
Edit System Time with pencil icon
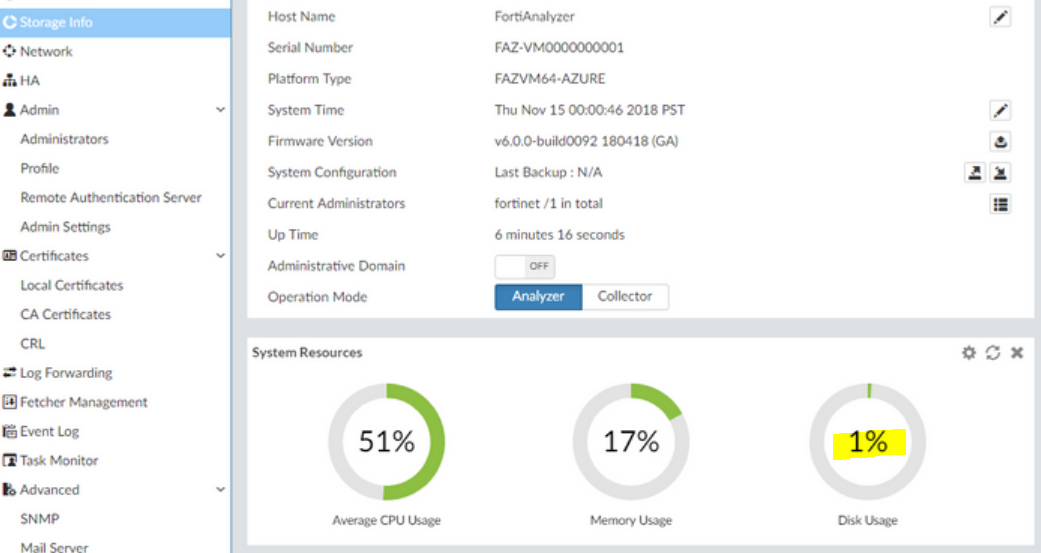point(1000,110)
